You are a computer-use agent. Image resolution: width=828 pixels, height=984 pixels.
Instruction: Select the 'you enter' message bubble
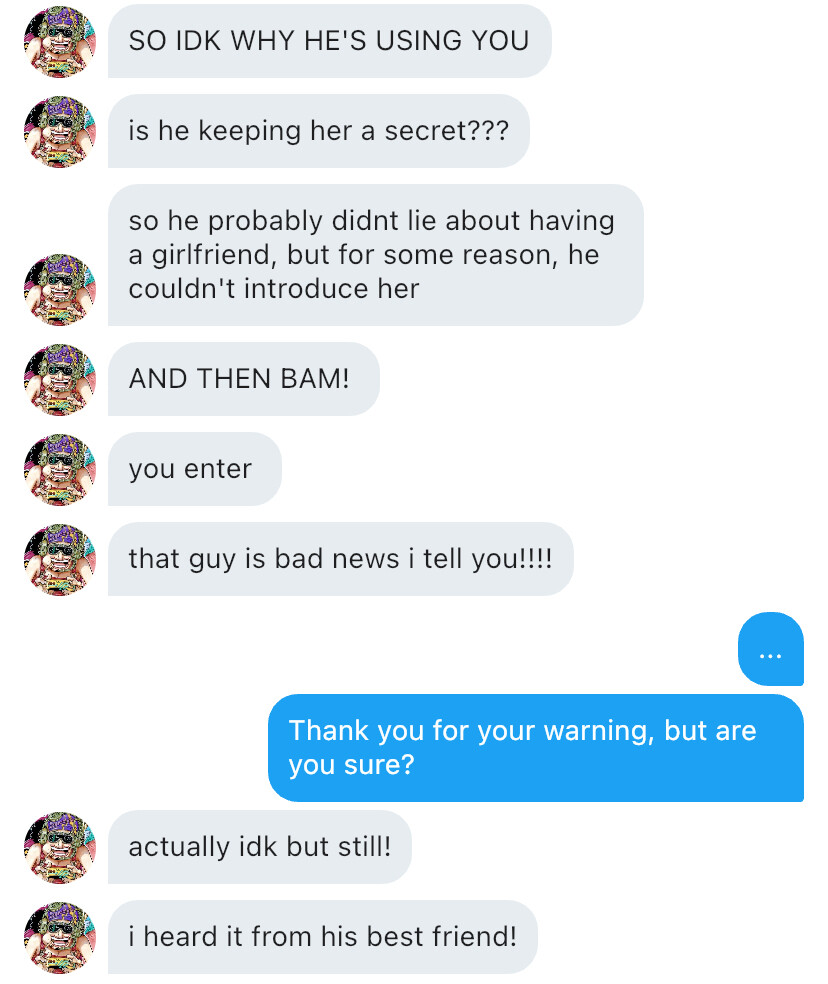[x=194, y=469]
